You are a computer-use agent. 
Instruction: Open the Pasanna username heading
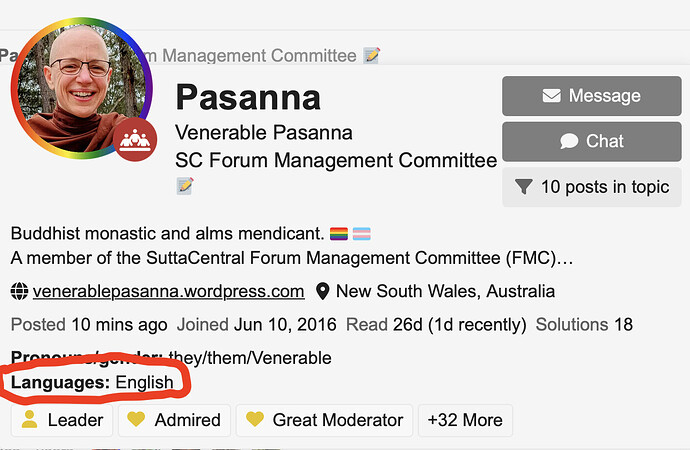click(x=248, y=97)
